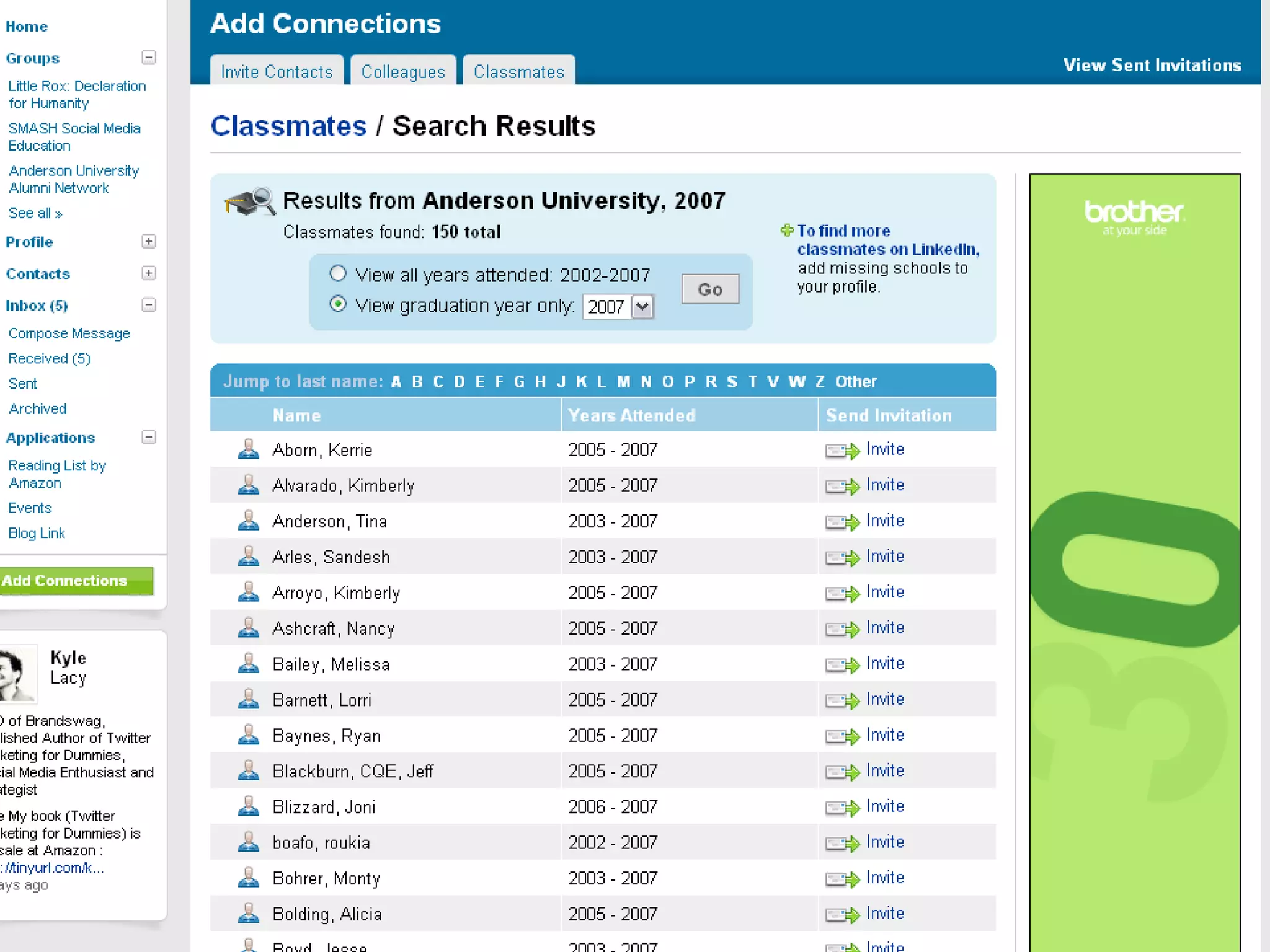Open the Invite Contacts tab
This screenshot has height=952, width=1270.
(277, 72)
